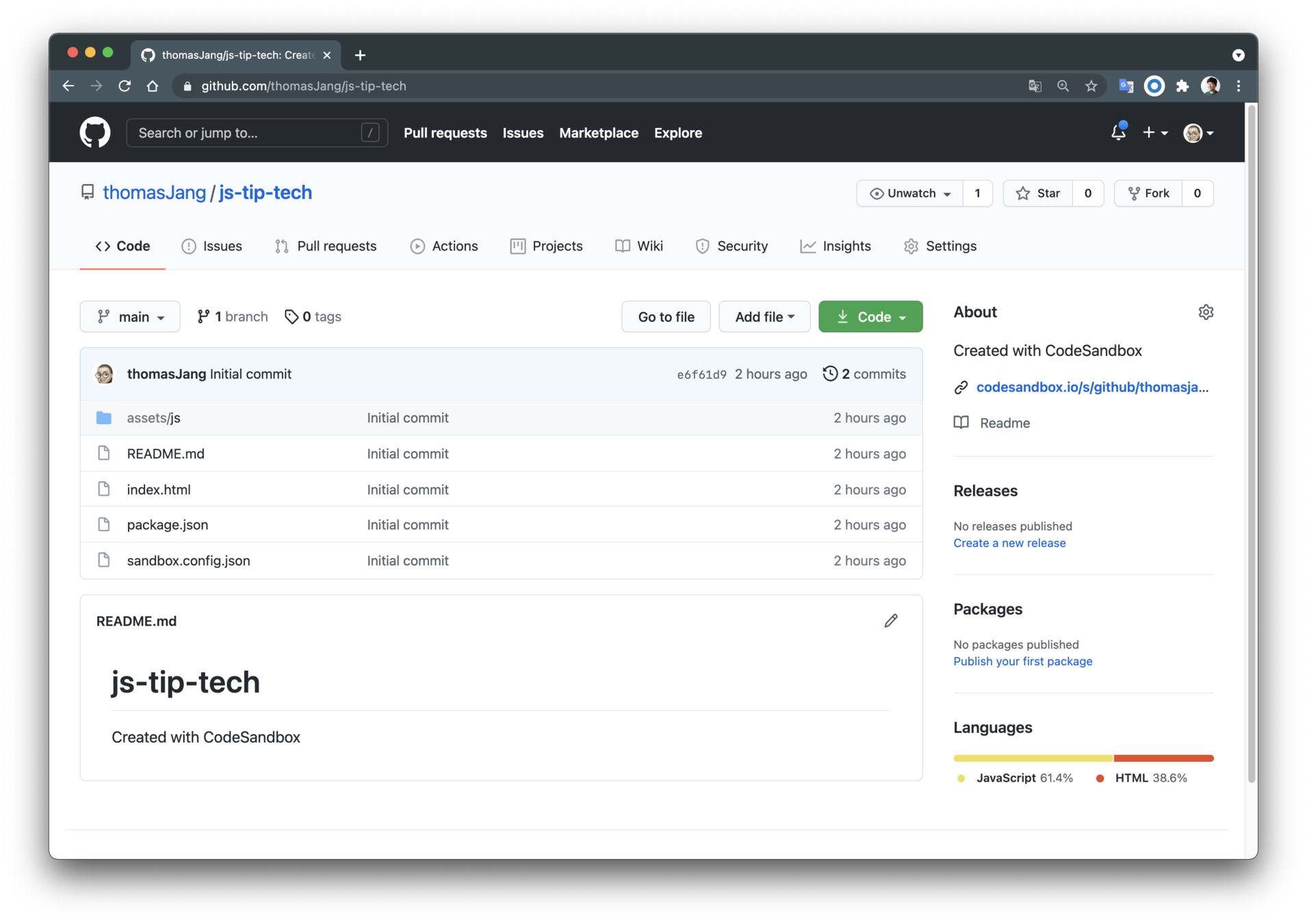Click the Go to file button

pos(666,316)
